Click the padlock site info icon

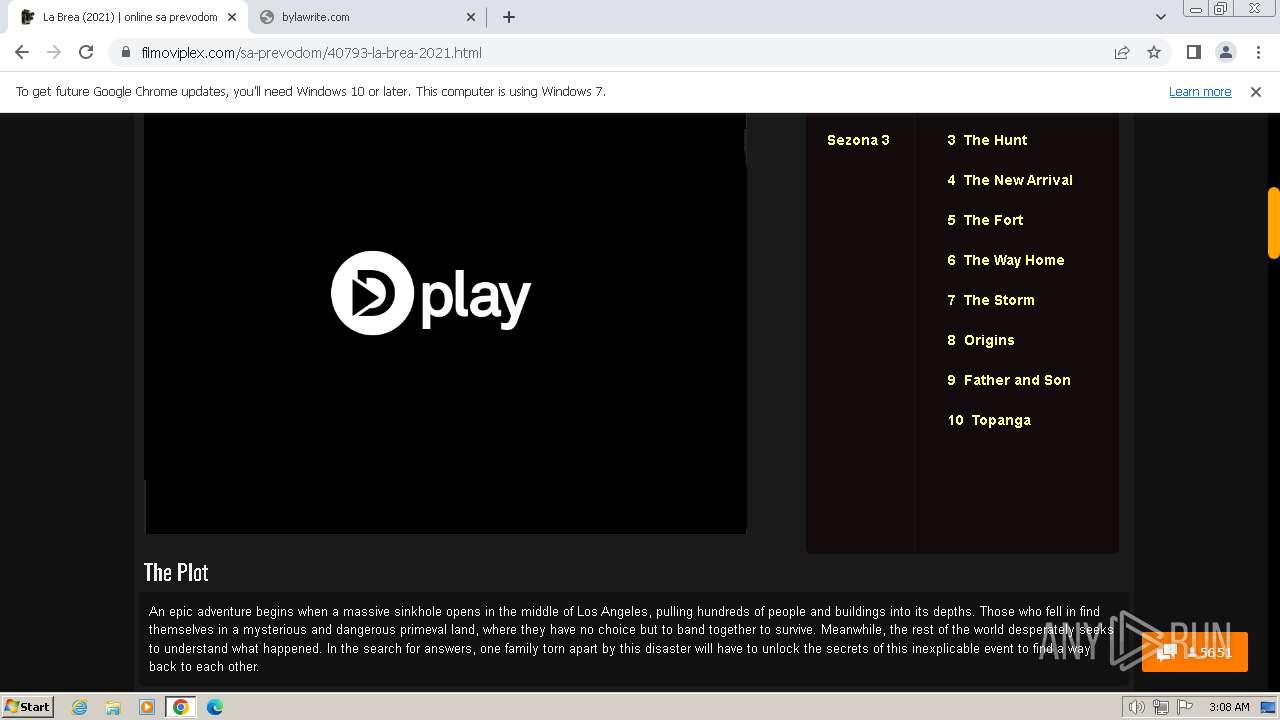click(x=126, y=52)
